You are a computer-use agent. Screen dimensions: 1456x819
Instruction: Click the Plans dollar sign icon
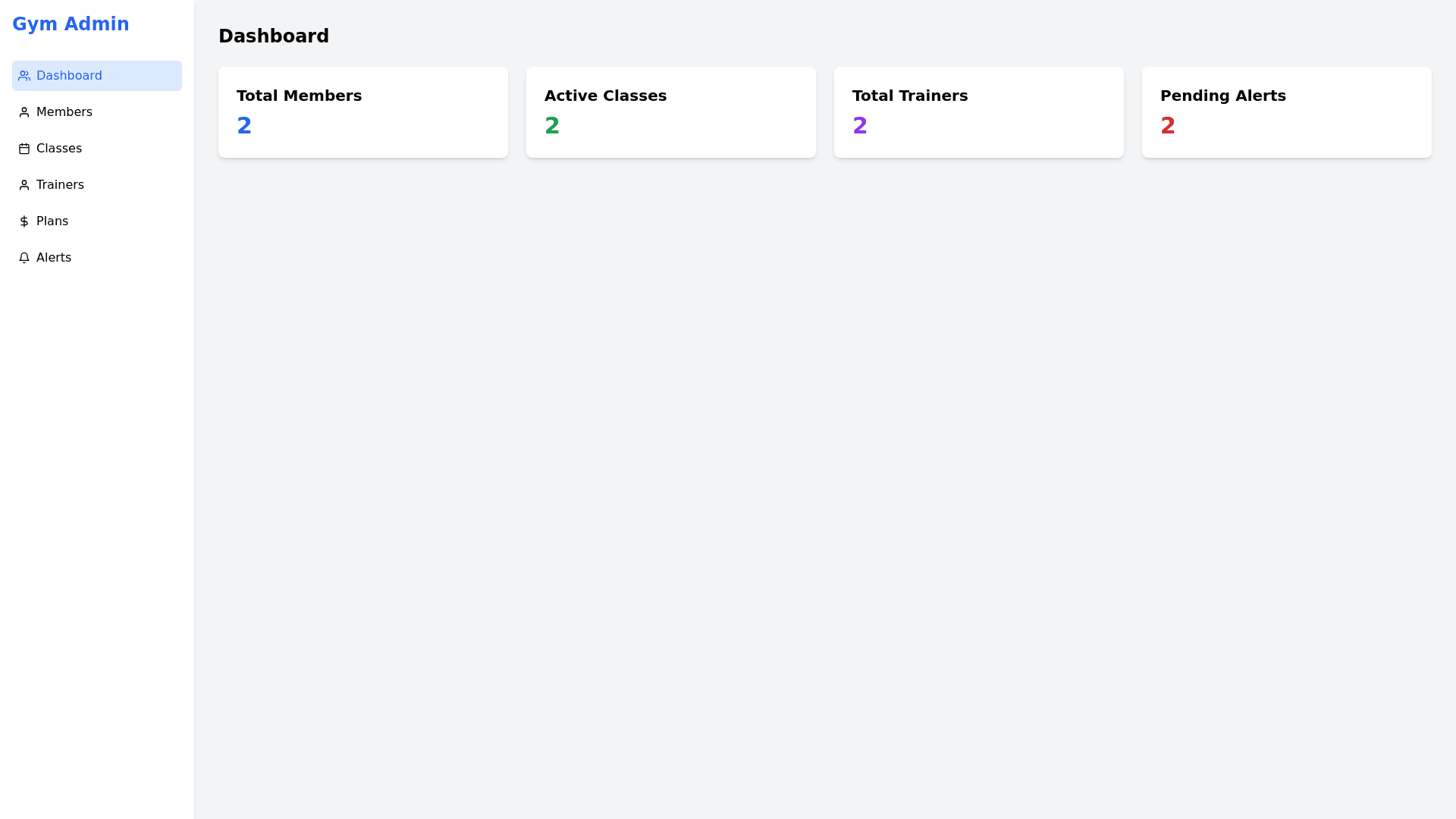(24, 221)
